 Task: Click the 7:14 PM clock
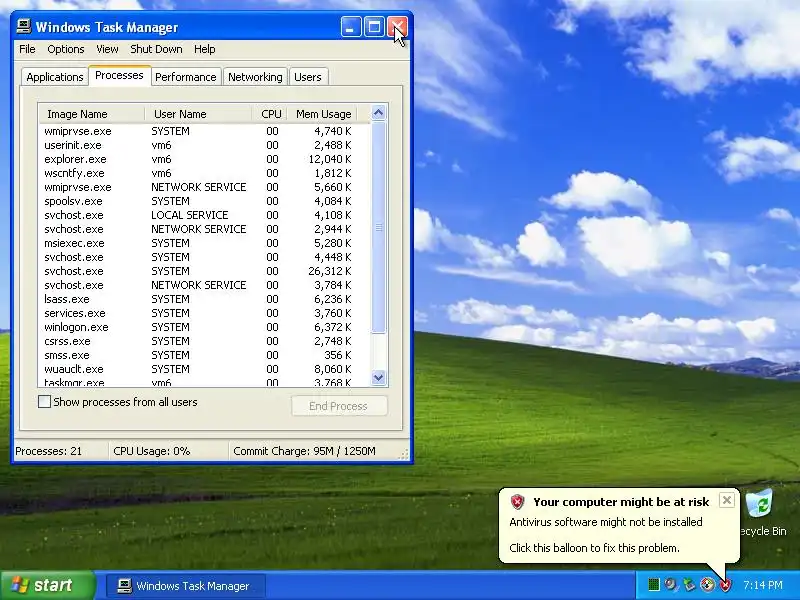[763, 585]
